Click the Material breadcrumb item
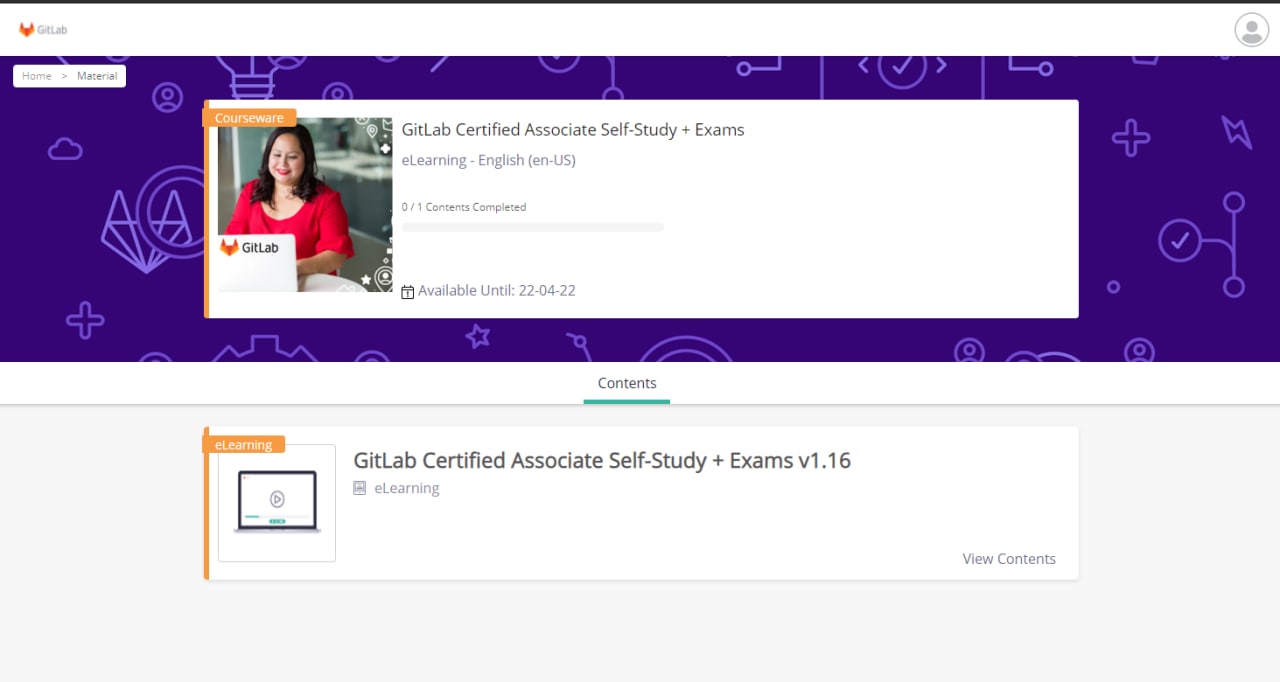Screen dimensions: 1280x682 [x=97, y=76]
